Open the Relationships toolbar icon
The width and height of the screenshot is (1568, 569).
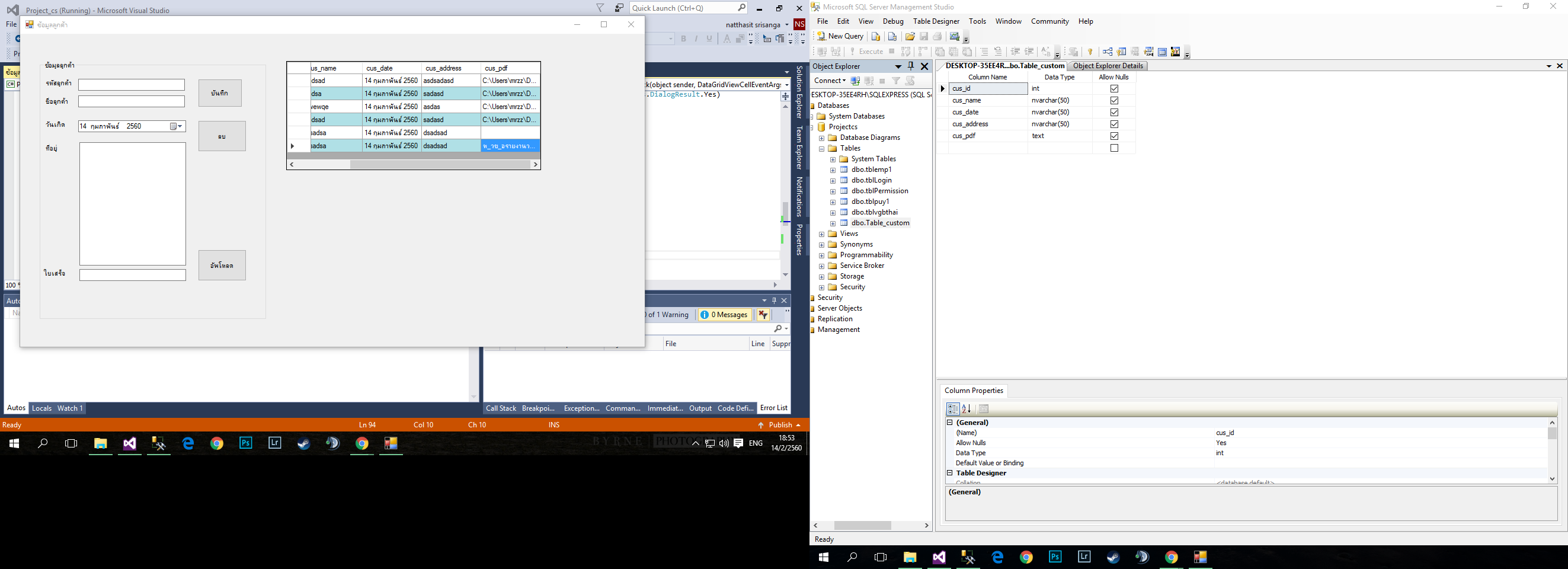point(1107,52)
